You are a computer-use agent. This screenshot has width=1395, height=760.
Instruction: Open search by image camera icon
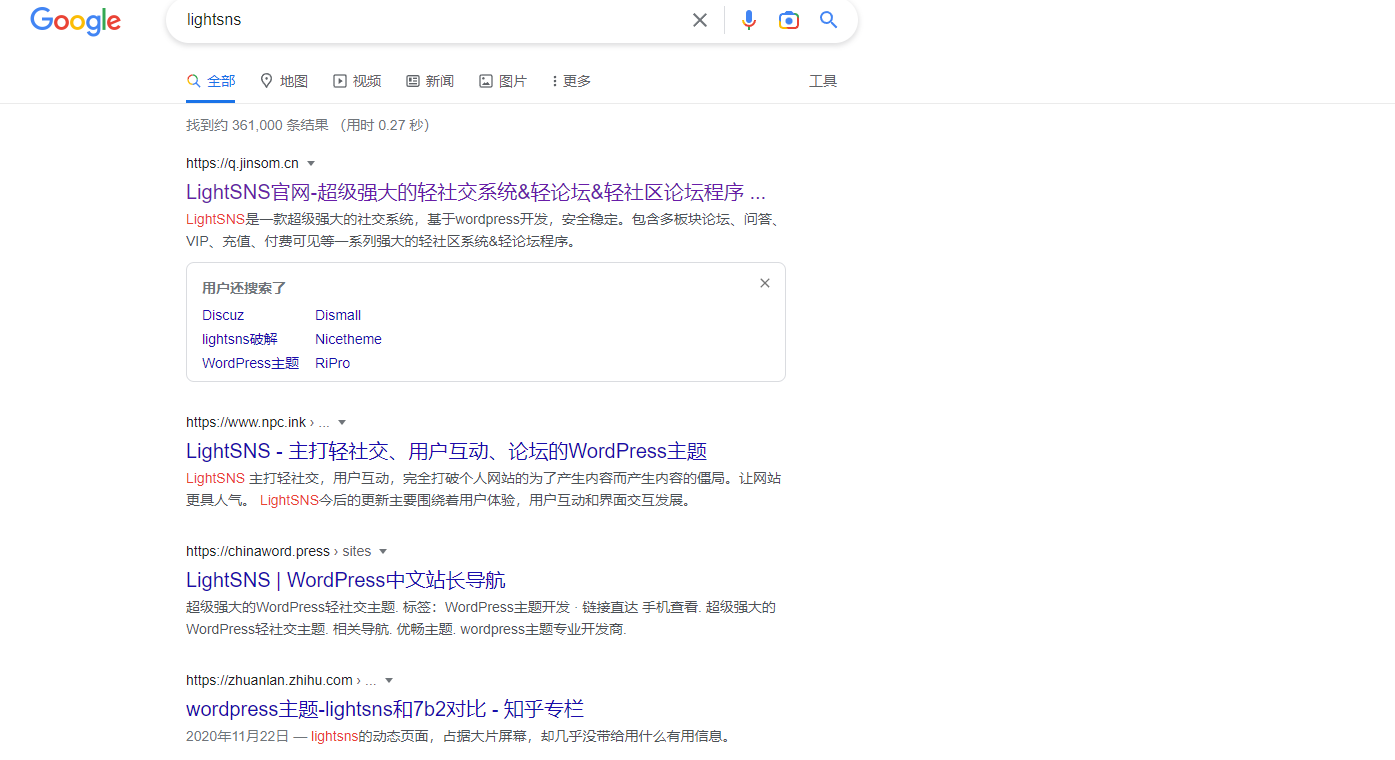click(x=789, y=20)
